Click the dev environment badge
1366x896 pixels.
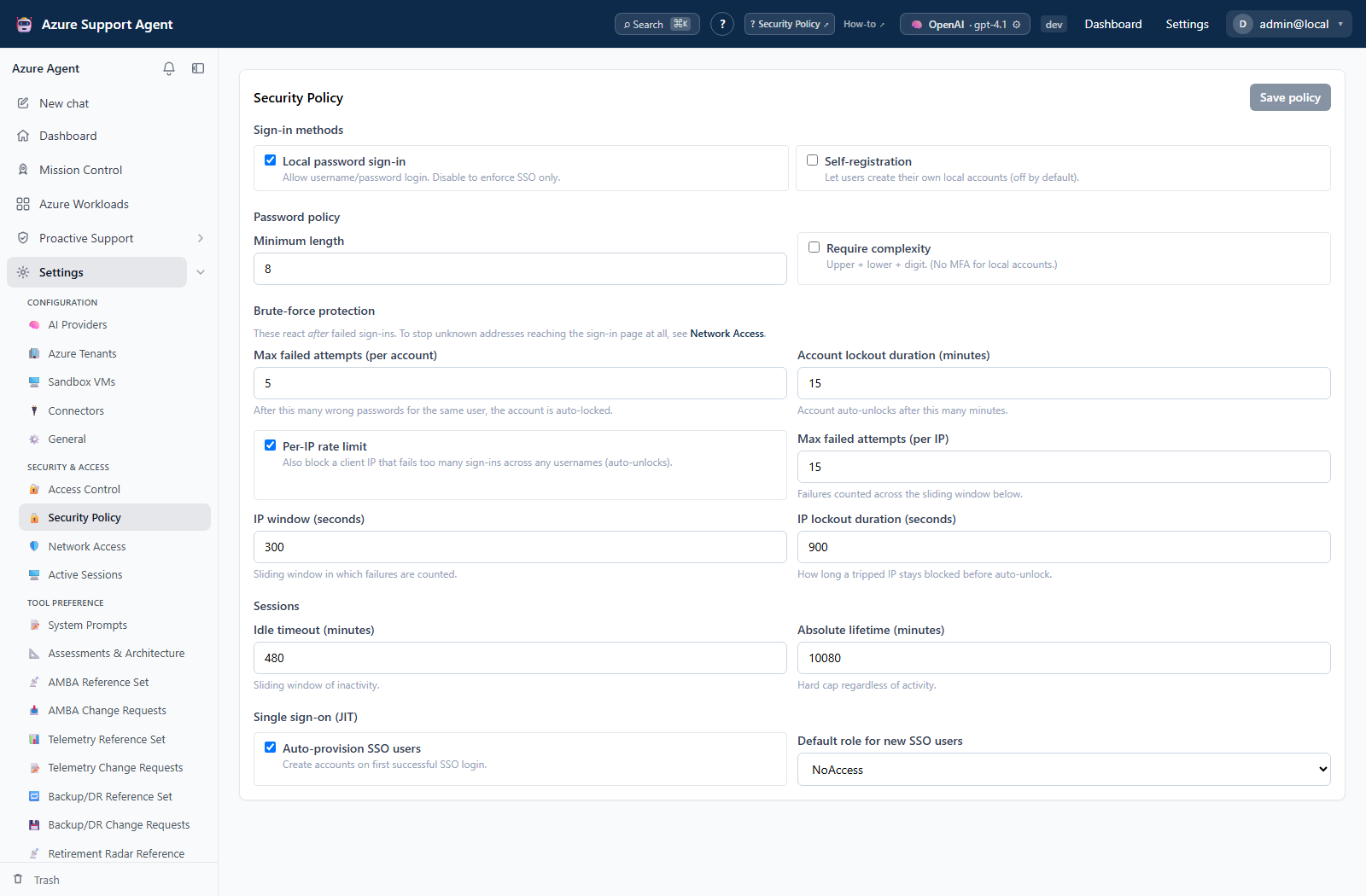(x=1054, y=25)
